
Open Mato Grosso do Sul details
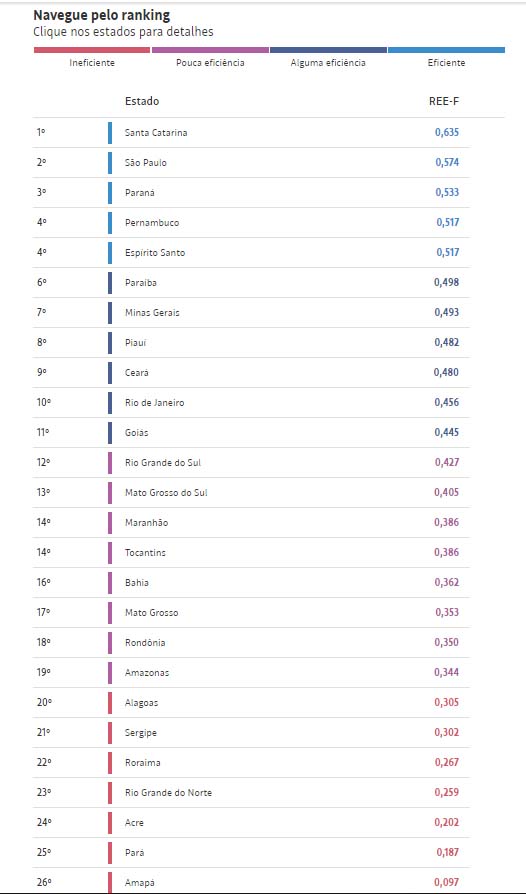[251, 493]
